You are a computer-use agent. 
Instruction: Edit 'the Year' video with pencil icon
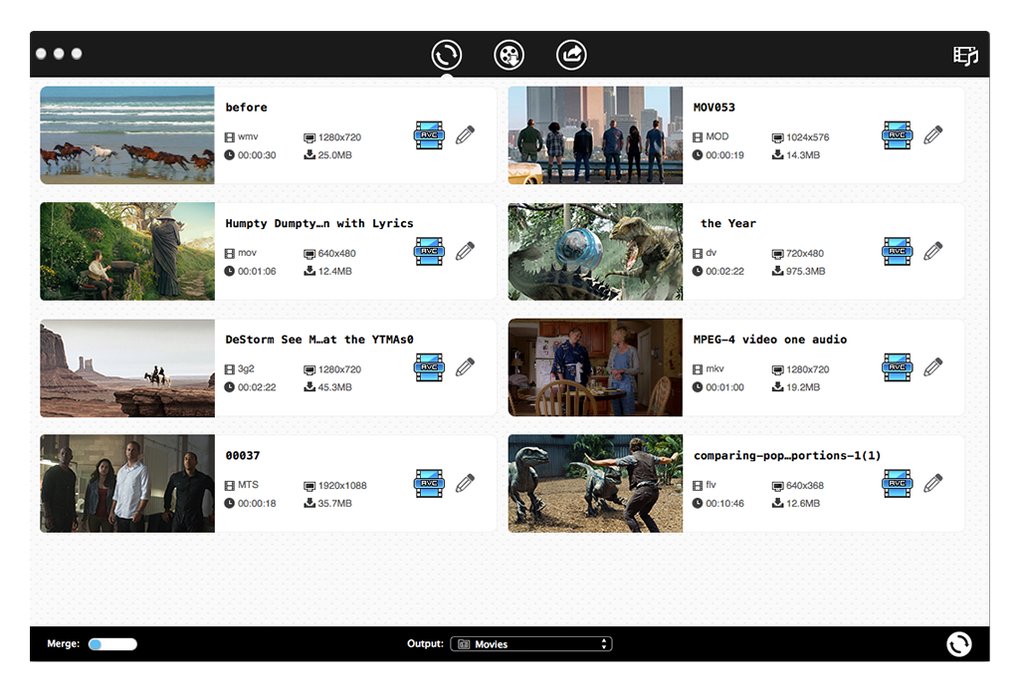click(933, 251)
